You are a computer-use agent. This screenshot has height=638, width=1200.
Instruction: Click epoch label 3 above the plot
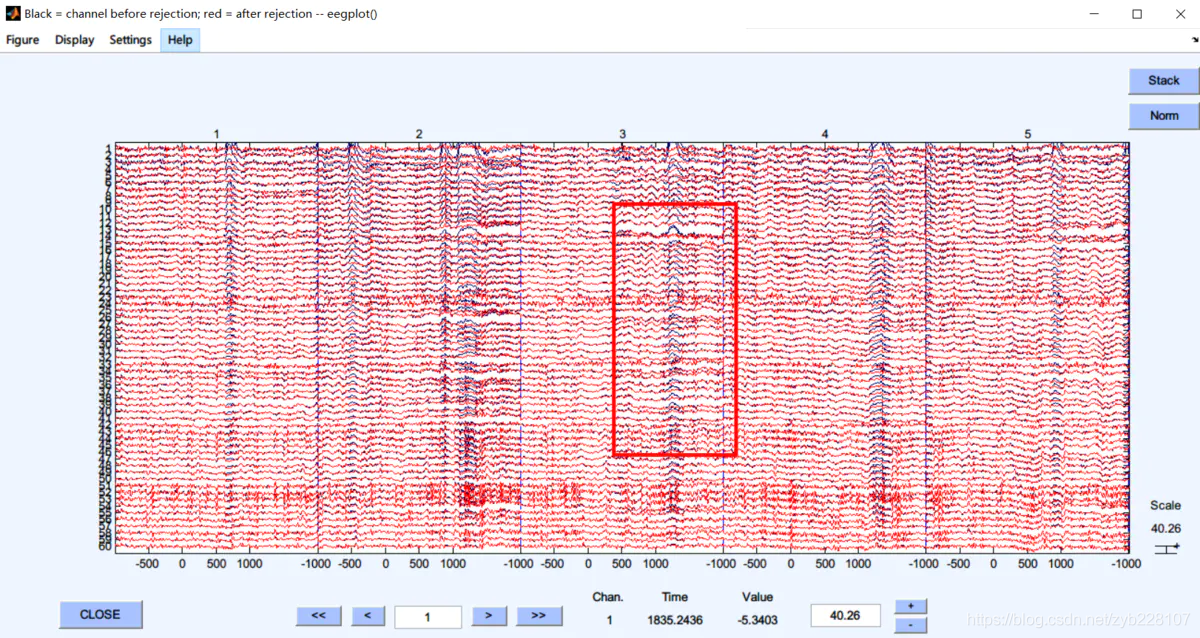[x=622, y=134]
